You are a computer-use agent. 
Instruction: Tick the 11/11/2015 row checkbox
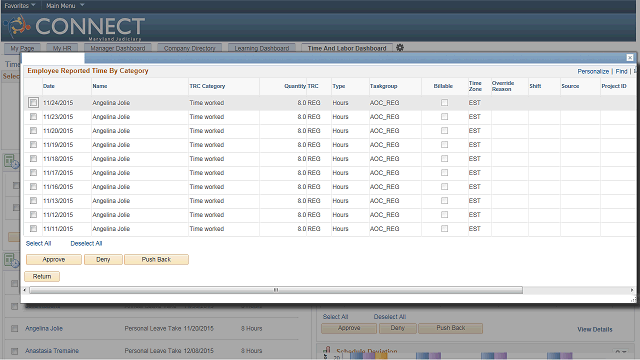33,229
